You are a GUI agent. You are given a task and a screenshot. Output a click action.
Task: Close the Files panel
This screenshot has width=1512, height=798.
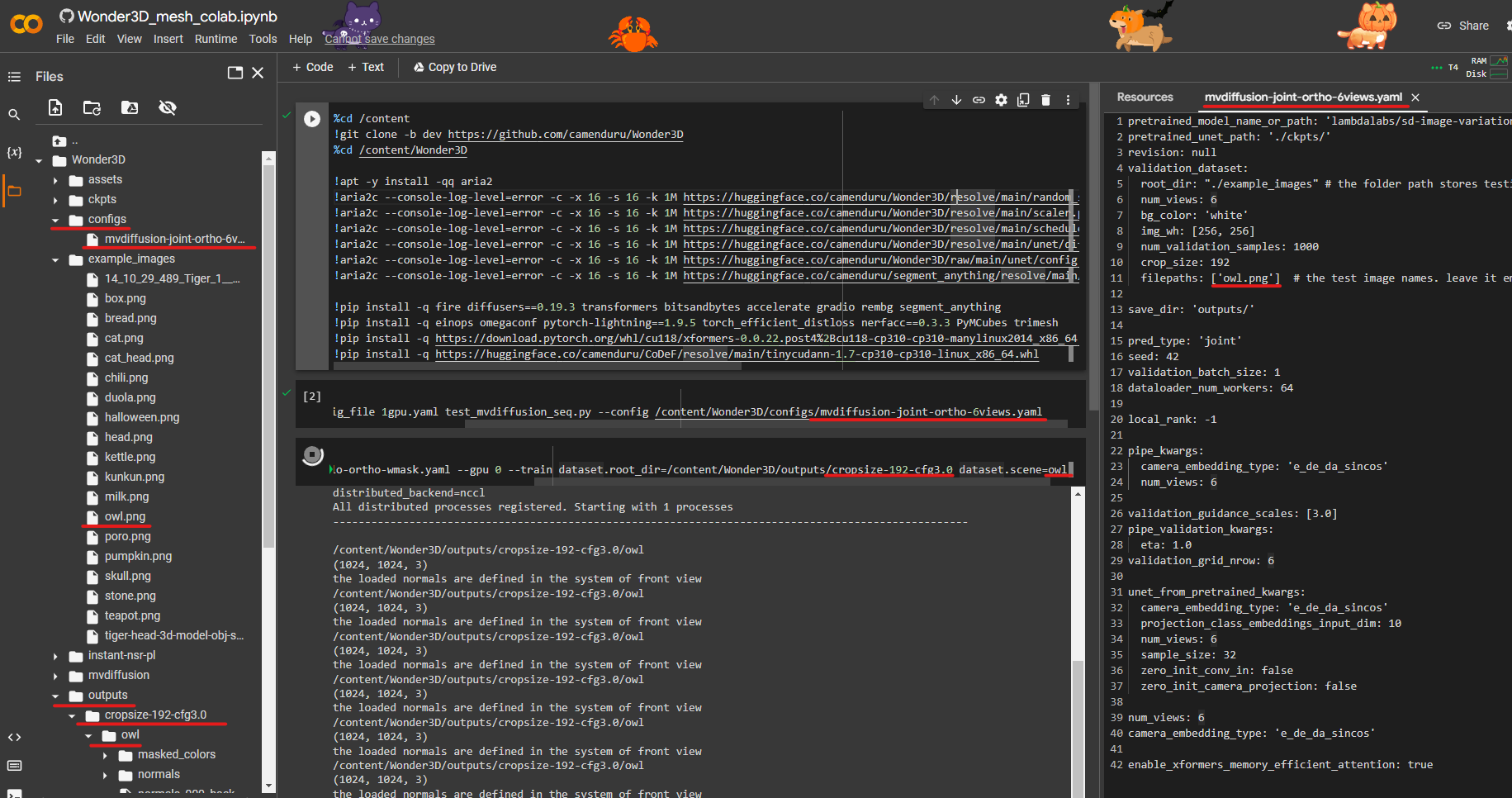click(258, 73)
